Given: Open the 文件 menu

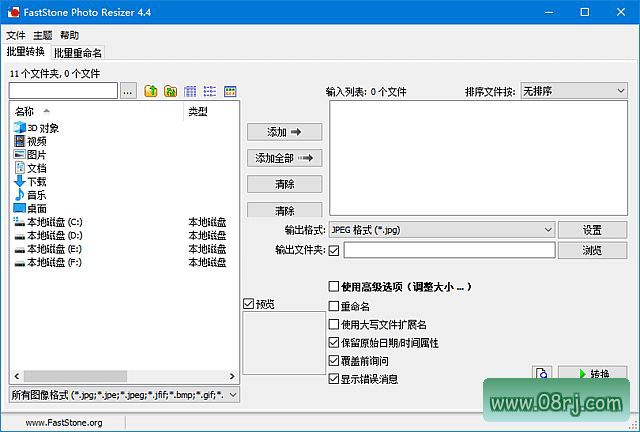Looking at the screenshot, I should [16, 36].
